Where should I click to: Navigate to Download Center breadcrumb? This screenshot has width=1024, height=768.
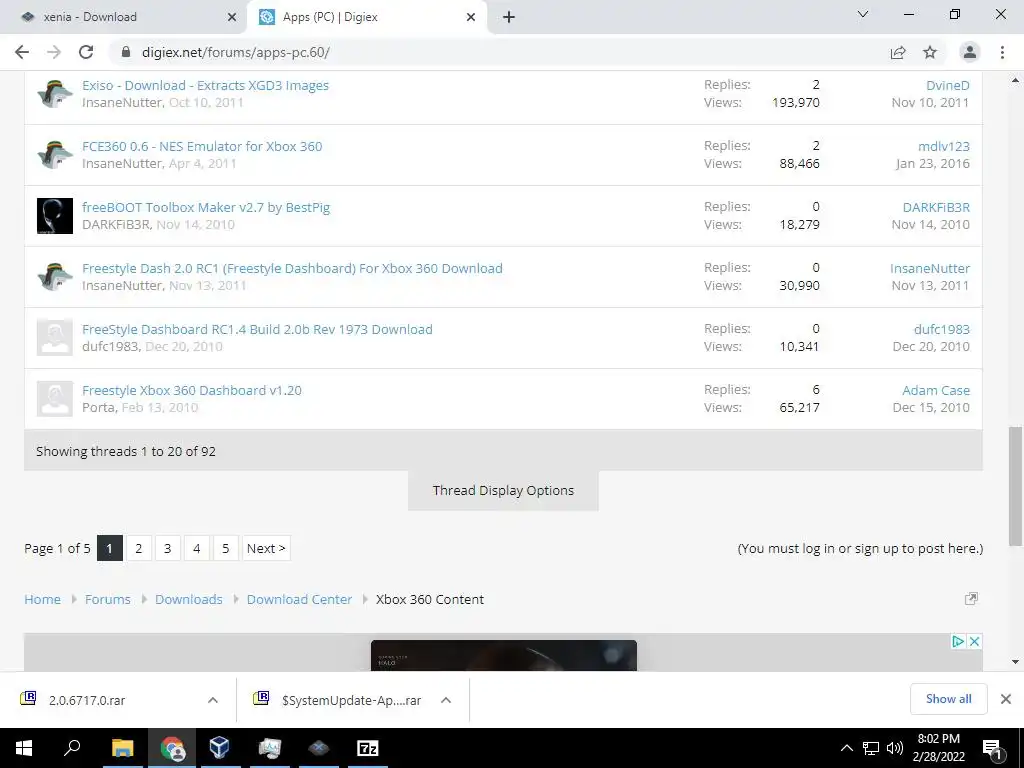(299, 600)
